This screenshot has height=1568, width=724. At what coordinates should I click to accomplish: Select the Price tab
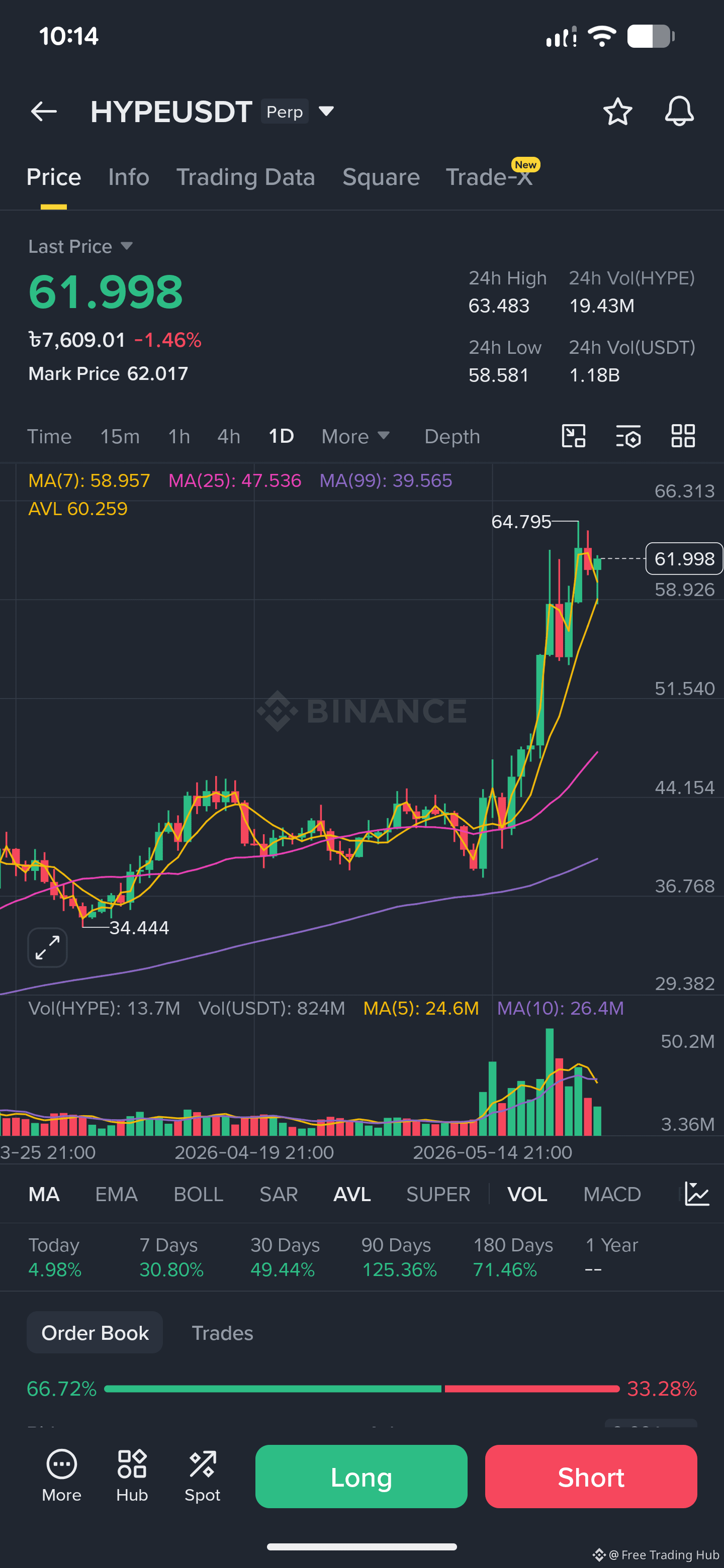point(54,177)
